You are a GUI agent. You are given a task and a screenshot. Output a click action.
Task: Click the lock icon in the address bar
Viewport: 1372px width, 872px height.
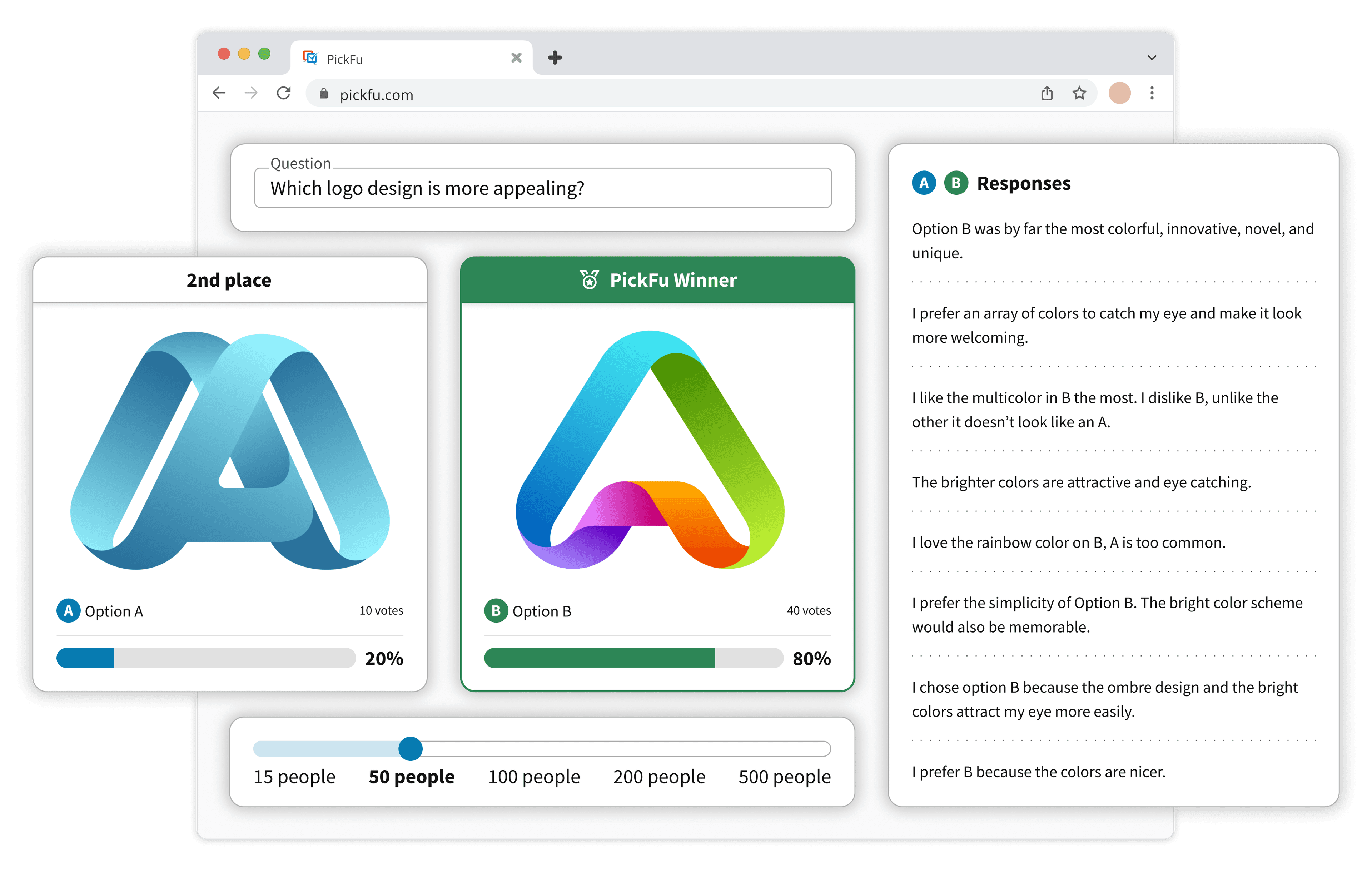[x=324, y=94]
